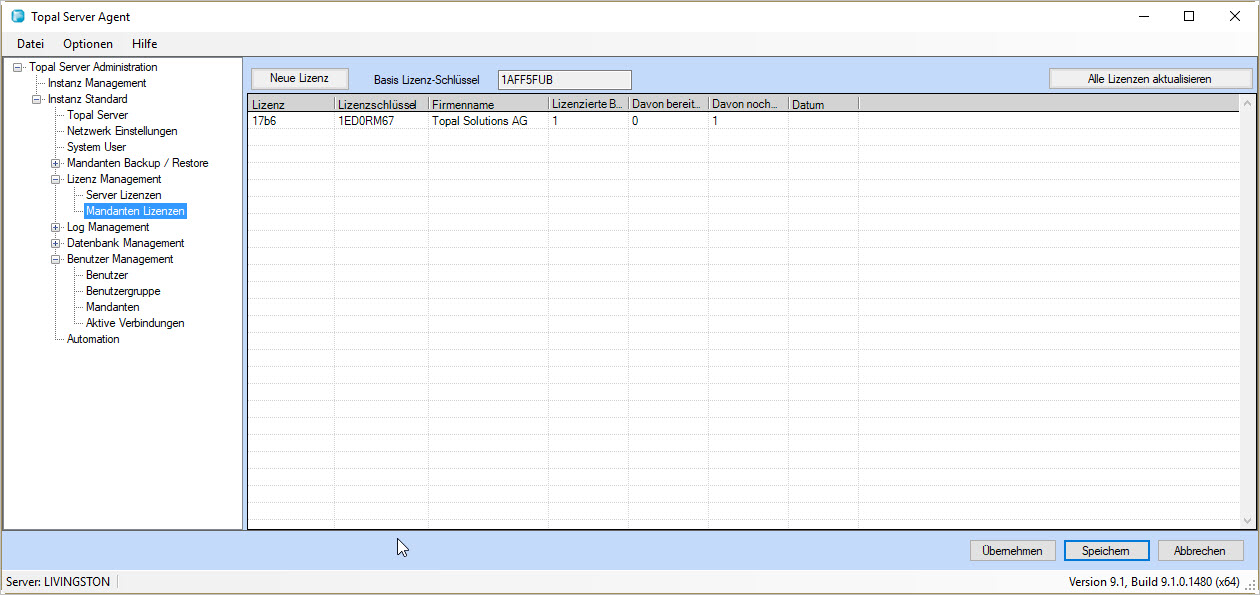
Task: Expand the Mandanten Backup / Restore node
Action: pyautogui.click(x=56, y=163)
